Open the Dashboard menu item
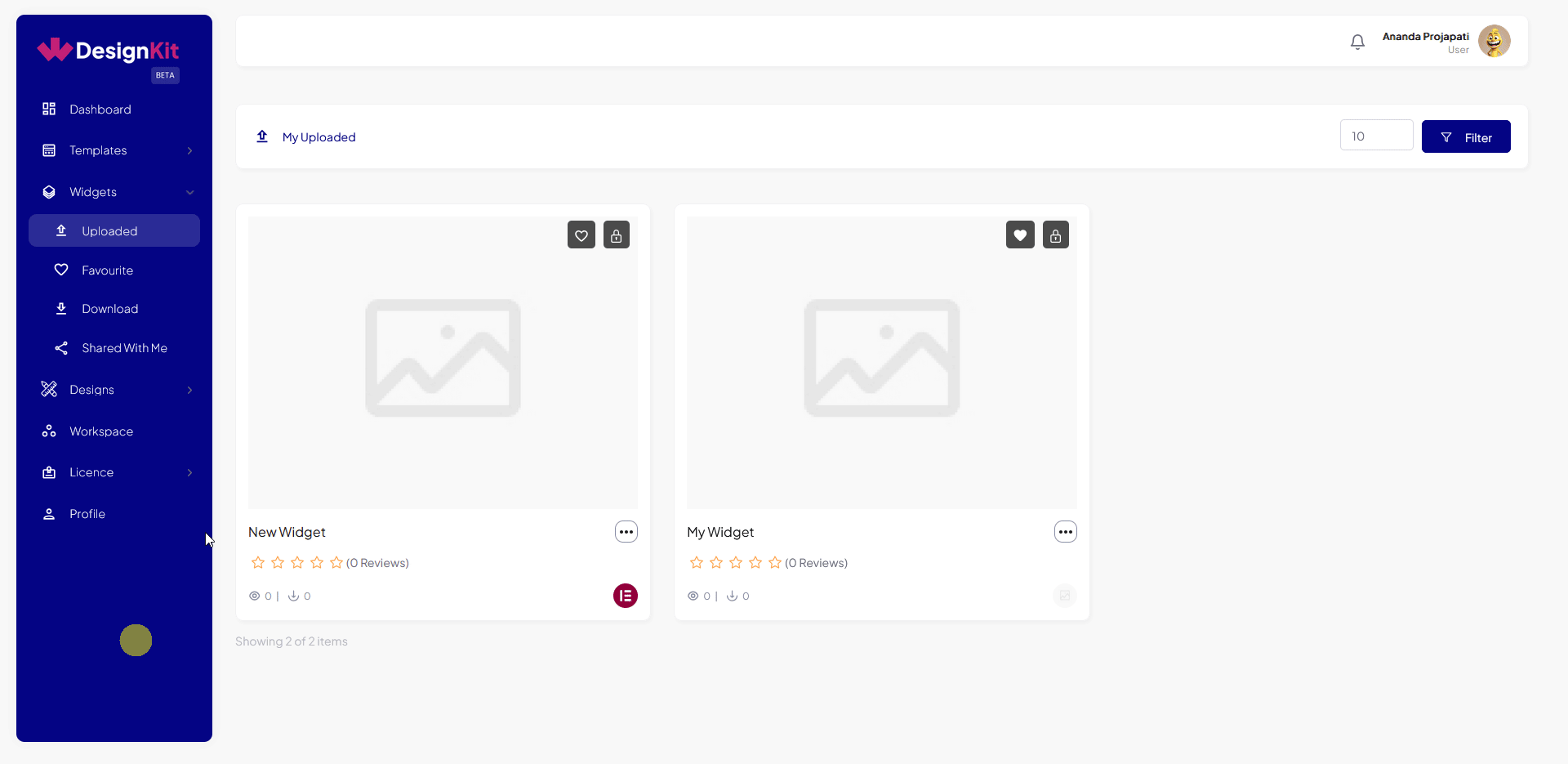The image size is (1568, 764). (x=100, y=109)
